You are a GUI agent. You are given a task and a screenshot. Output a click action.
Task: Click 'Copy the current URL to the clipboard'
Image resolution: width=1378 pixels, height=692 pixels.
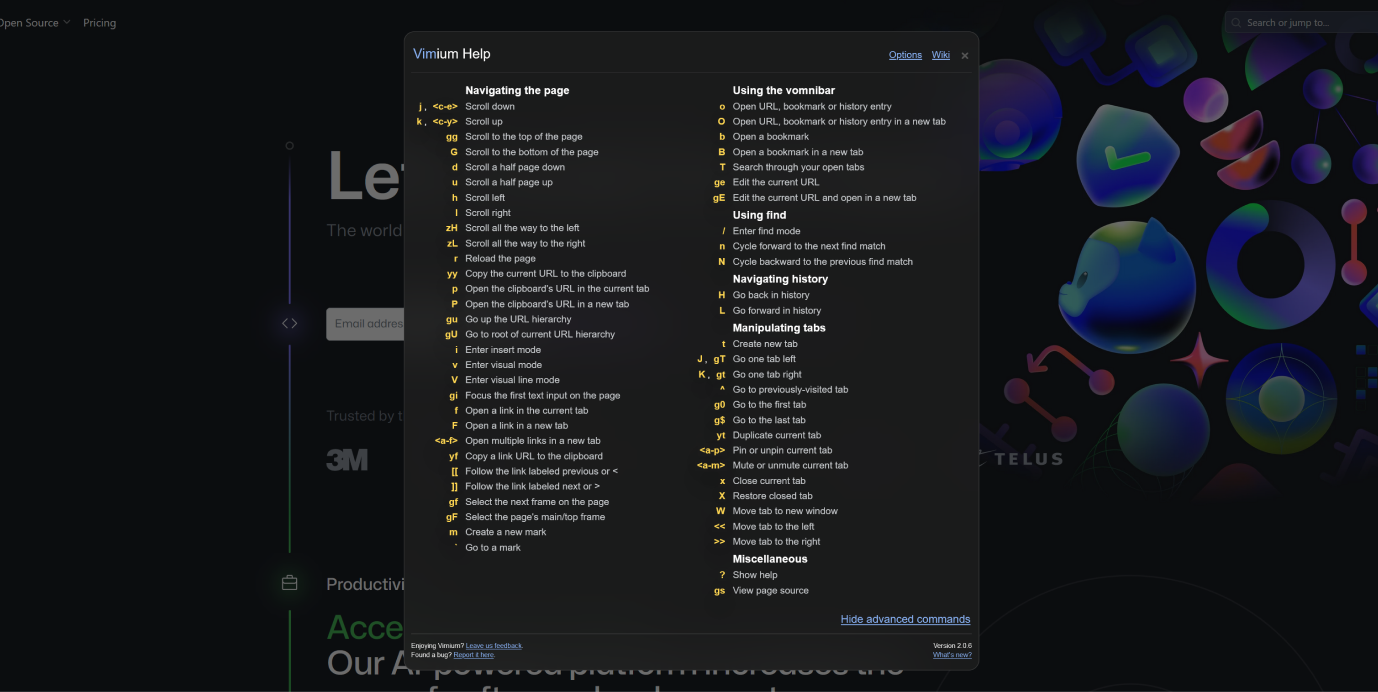click(x=546, y=274)
